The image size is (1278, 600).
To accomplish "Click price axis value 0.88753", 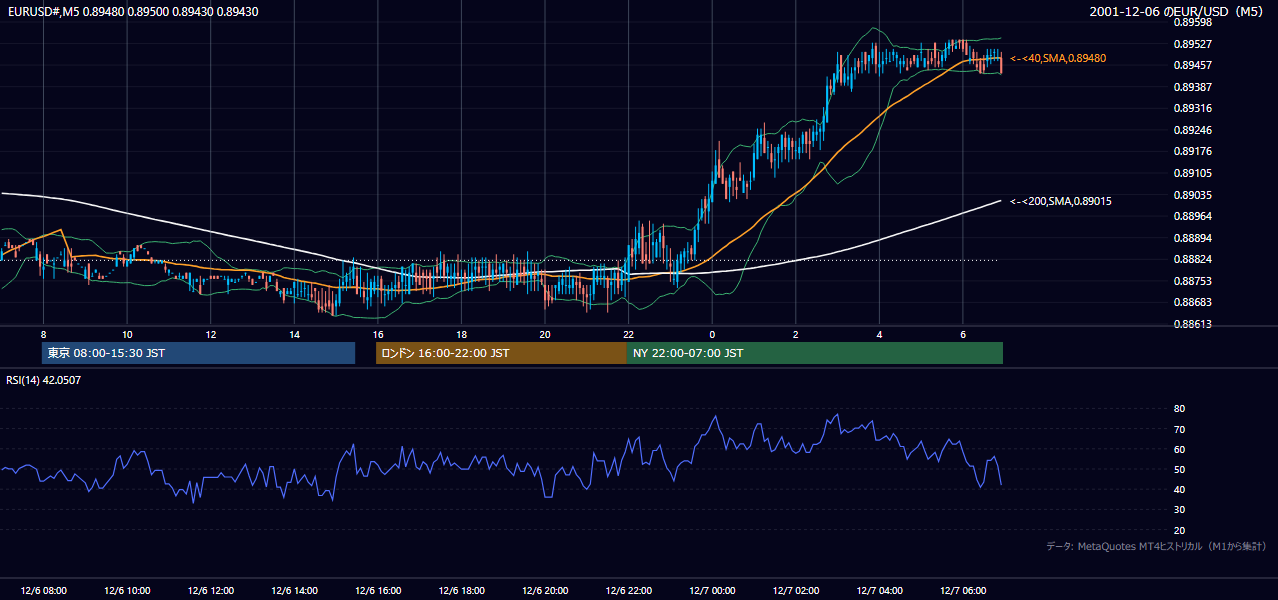I will [x=1192, y=281].
